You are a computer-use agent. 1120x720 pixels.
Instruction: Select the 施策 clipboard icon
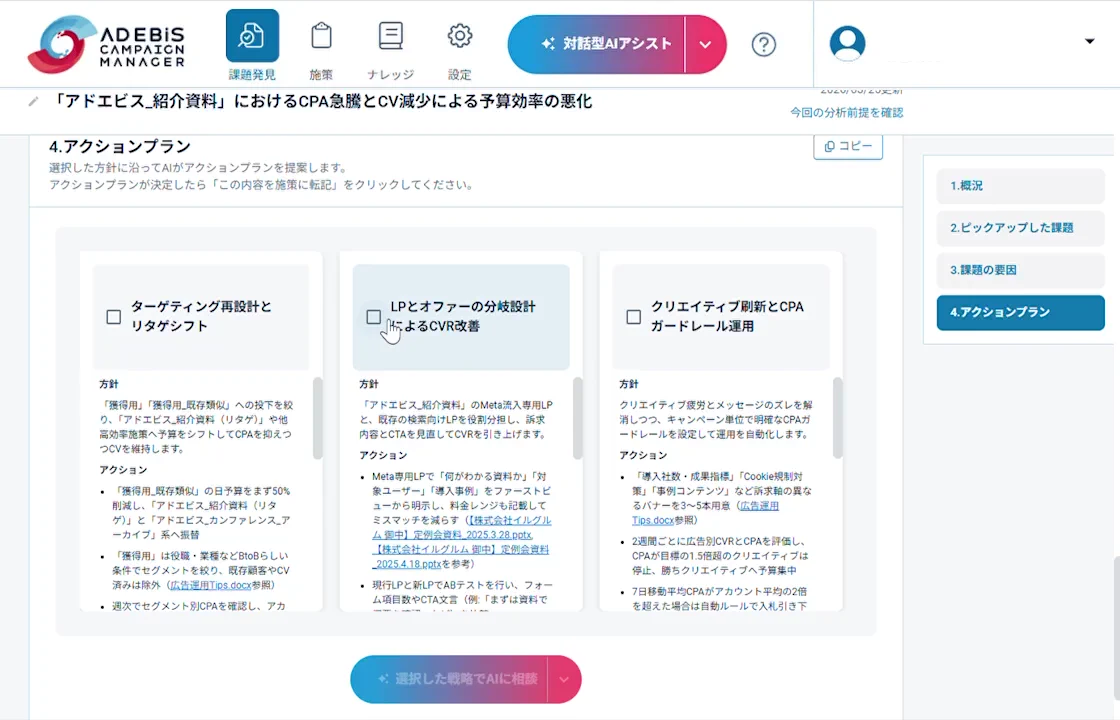(x=321, y=34)
